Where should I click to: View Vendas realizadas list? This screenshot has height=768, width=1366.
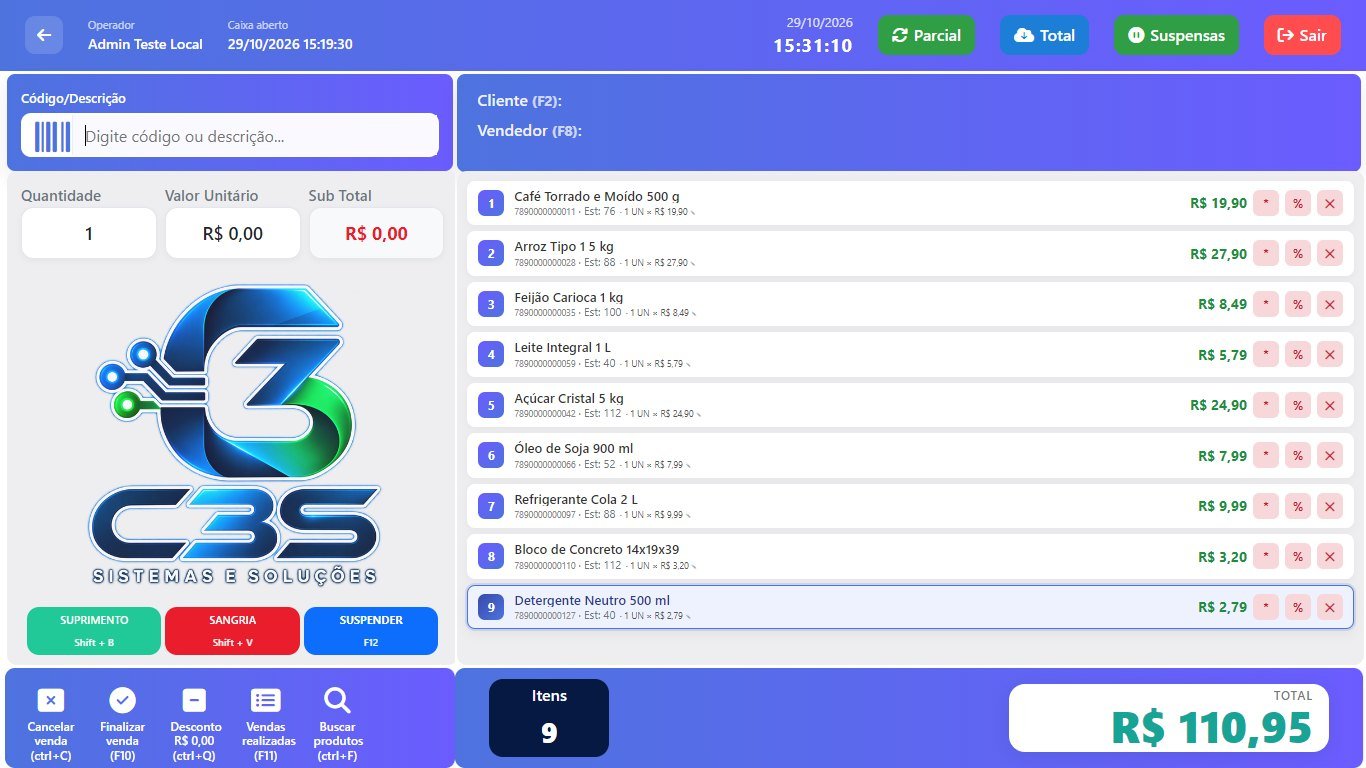266,724
